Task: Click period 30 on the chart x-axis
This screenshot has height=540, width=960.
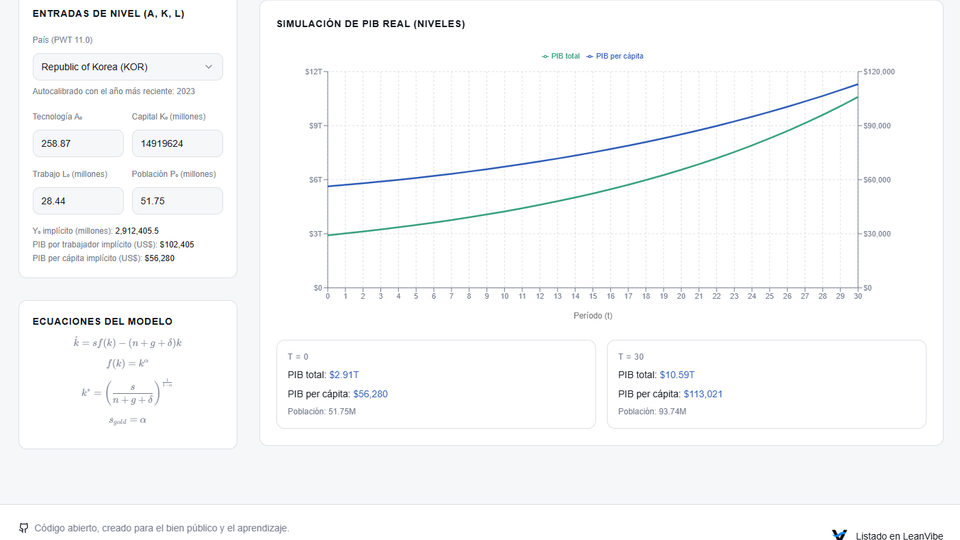Action: click(x=858, y=296)
